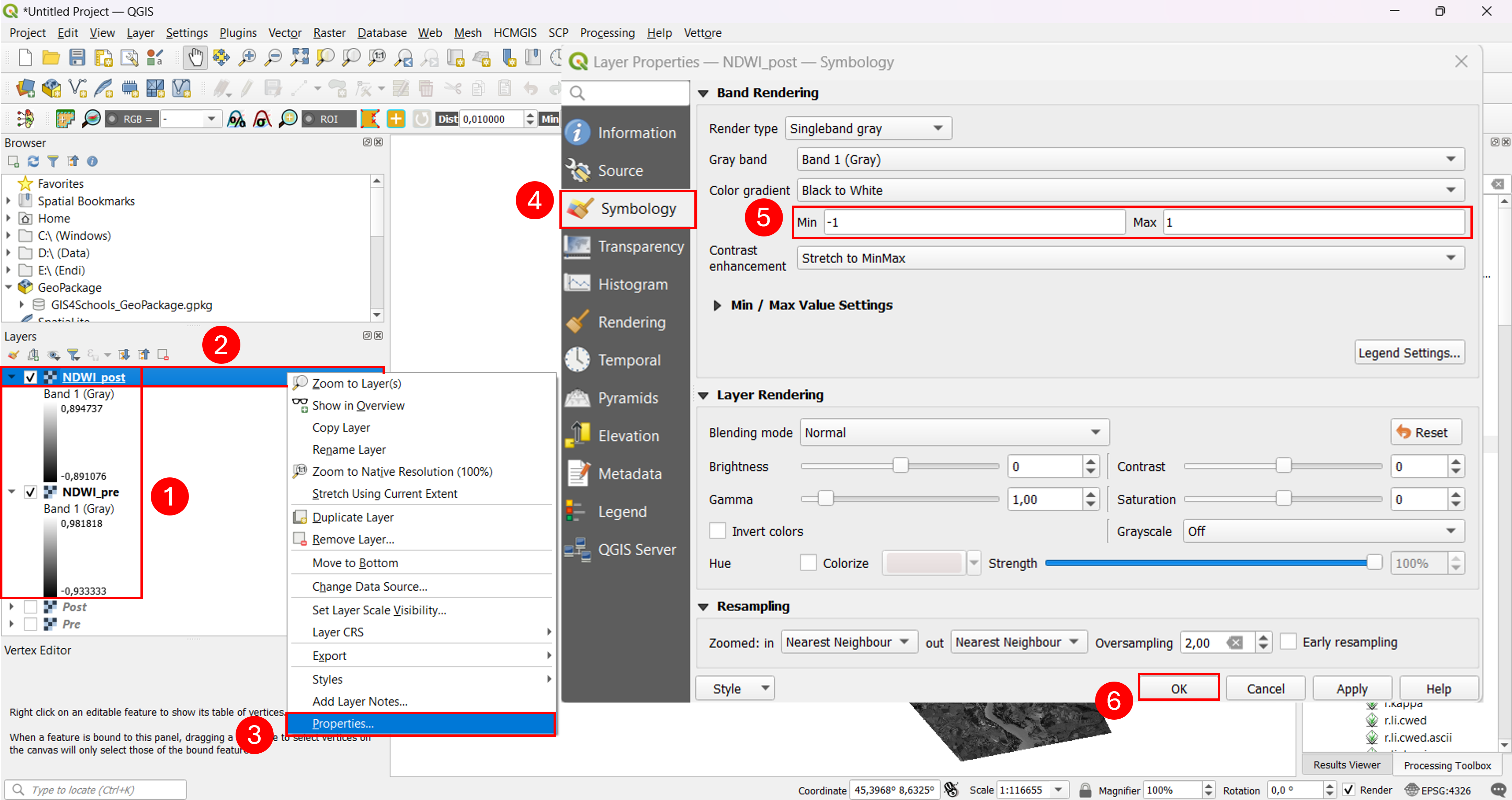Click the Open Project folder icon
The height and width of the screenshot is (800, 1512).
(51, 57)
